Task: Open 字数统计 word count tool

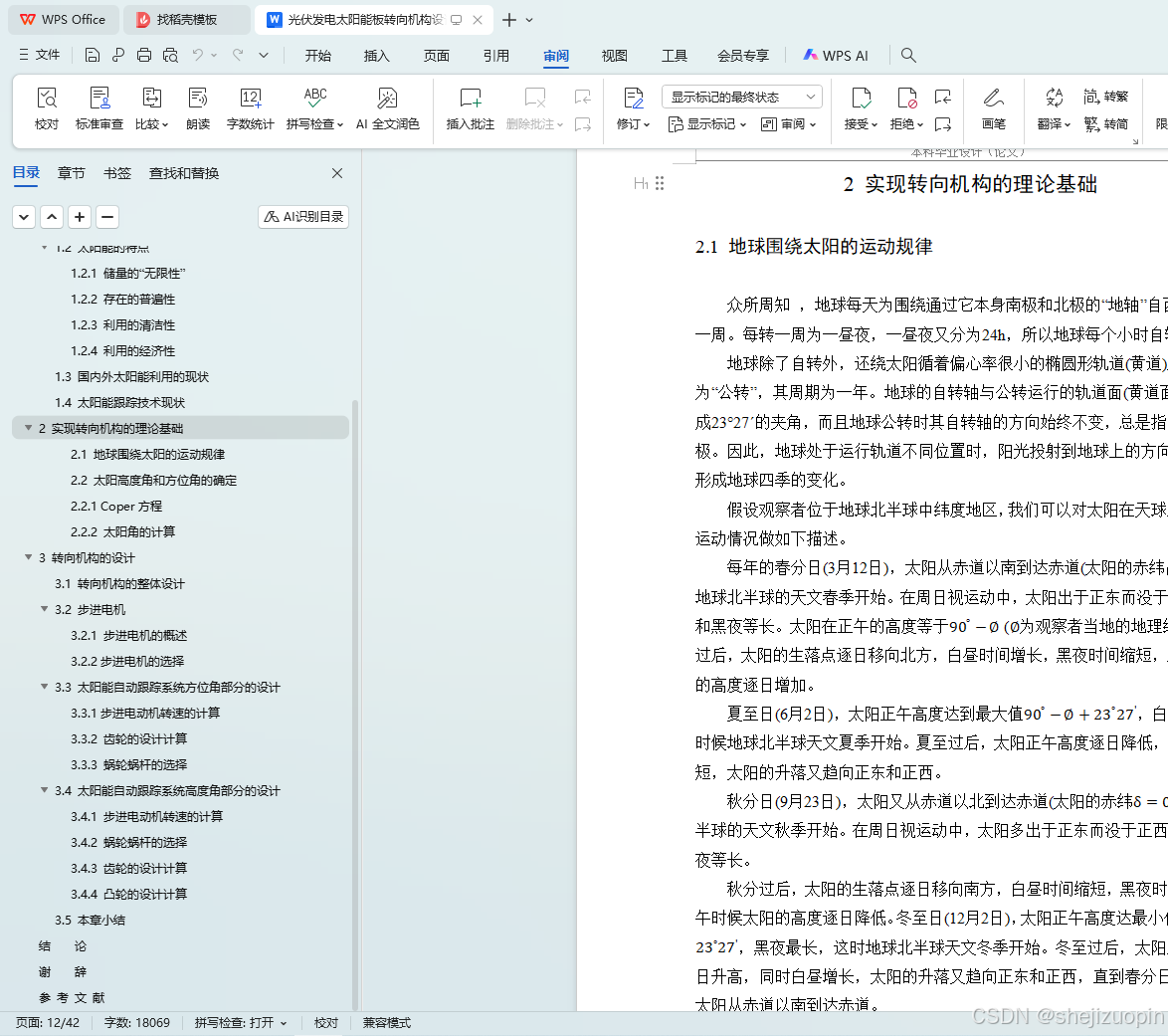Action: pyautogui.click(x=251, y=108)
